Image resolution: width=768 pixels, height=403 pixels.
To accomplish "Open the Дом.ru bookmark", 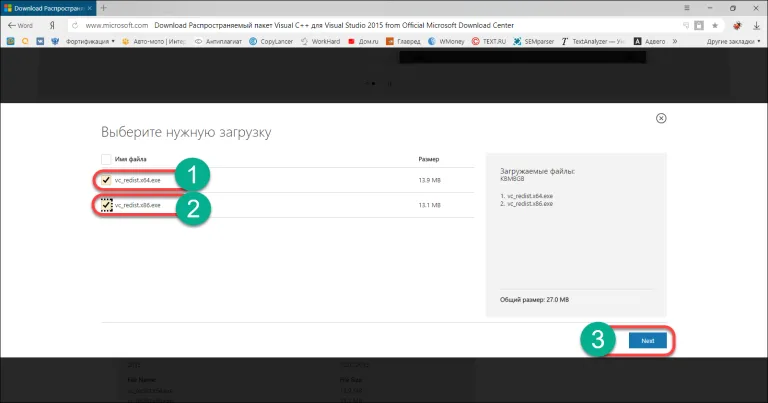I will (x=363, y=42).
